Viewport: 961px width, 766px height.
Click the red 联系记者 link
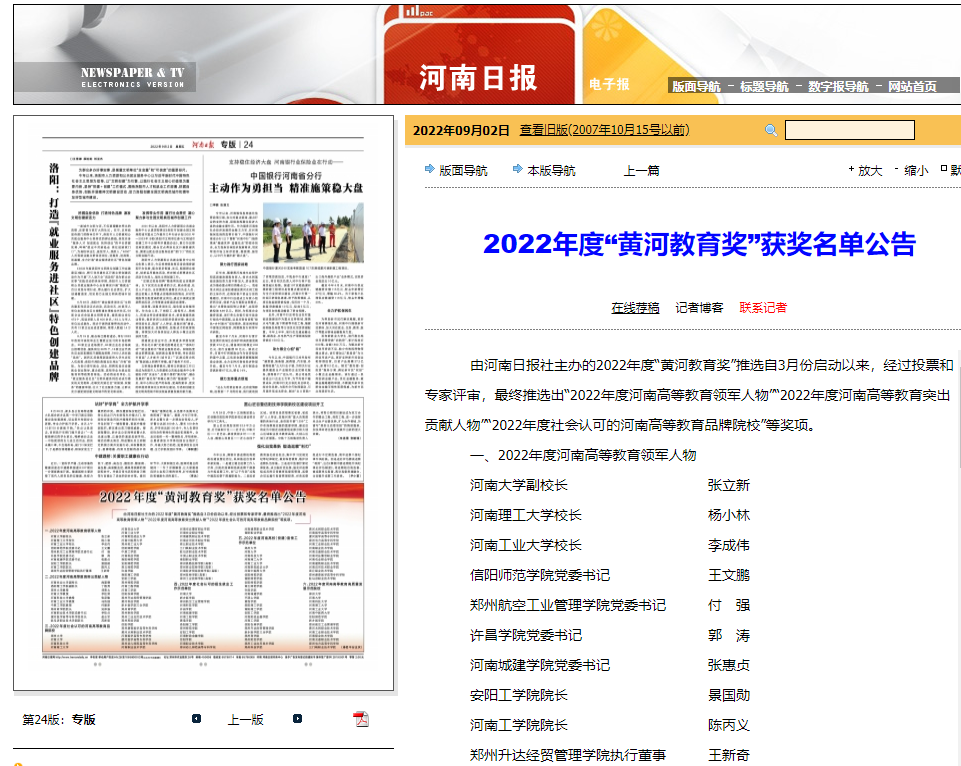pyautogui.click(x=763, y=307)
